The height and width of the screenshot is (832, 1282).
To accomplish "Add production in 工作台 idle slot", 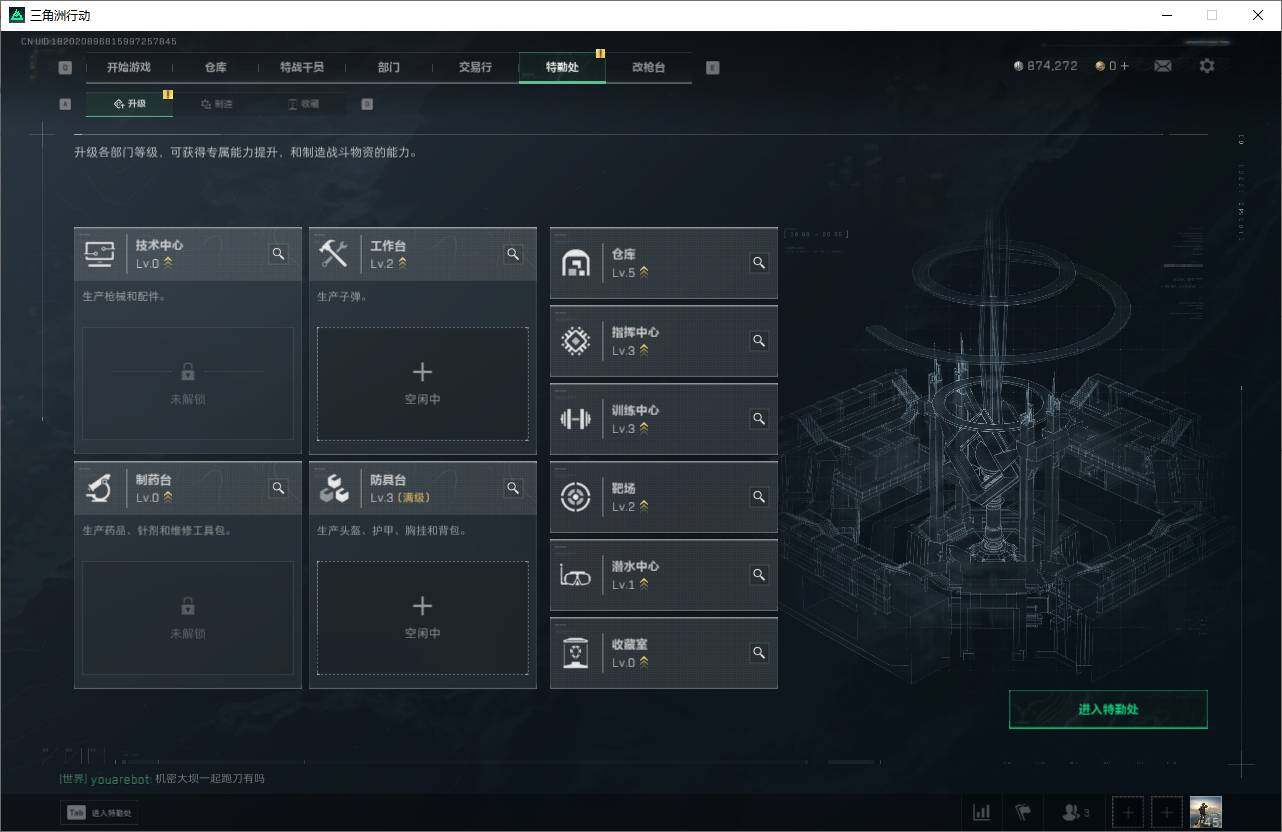I will [422, 384].
